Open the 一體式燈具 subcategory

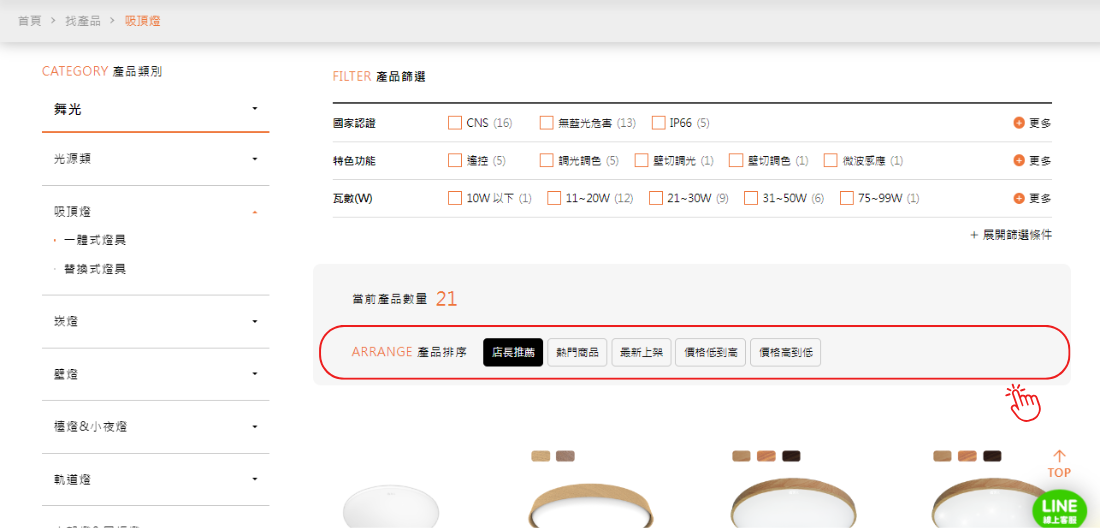(94, 240)
